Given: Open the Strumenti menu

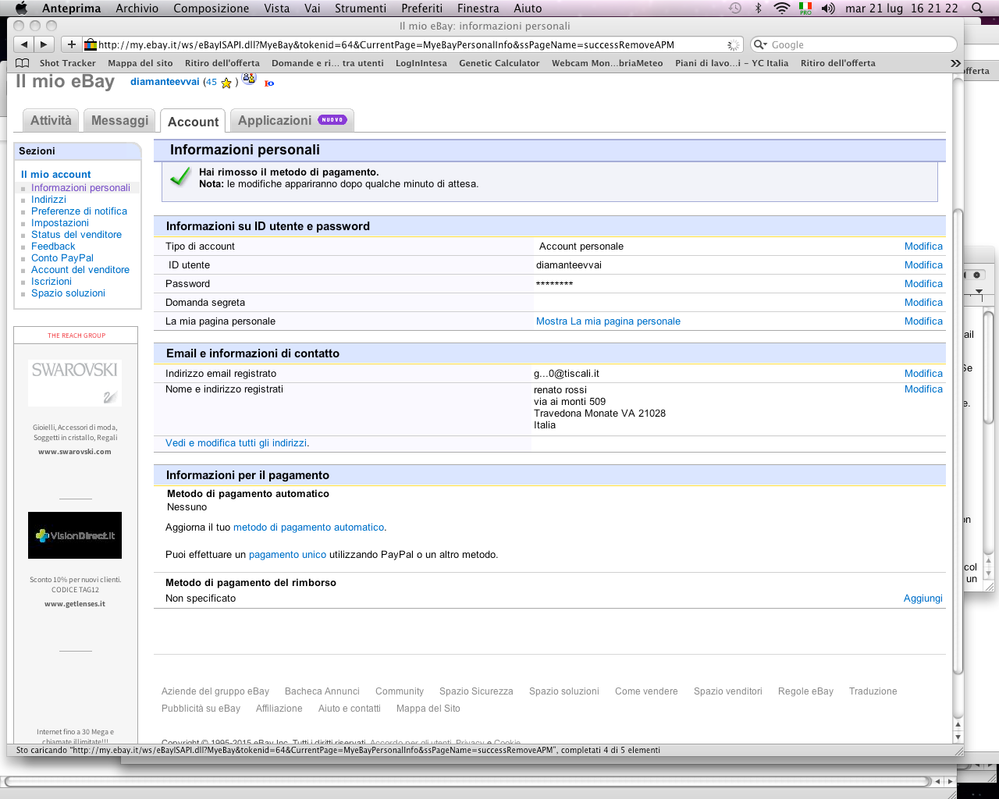Looking at the screenshot, I should point(360,8).
